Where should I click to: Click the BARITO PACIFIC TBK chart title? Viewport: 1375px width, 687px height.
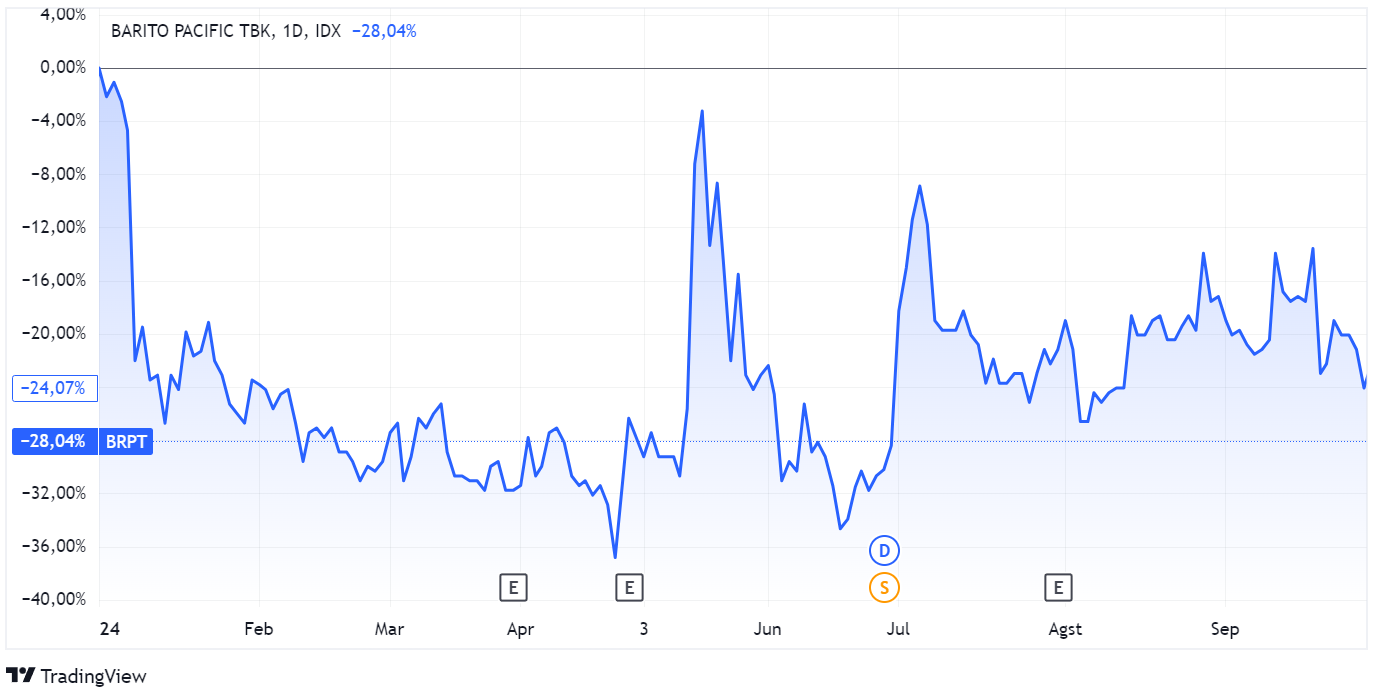coord(227,31)
